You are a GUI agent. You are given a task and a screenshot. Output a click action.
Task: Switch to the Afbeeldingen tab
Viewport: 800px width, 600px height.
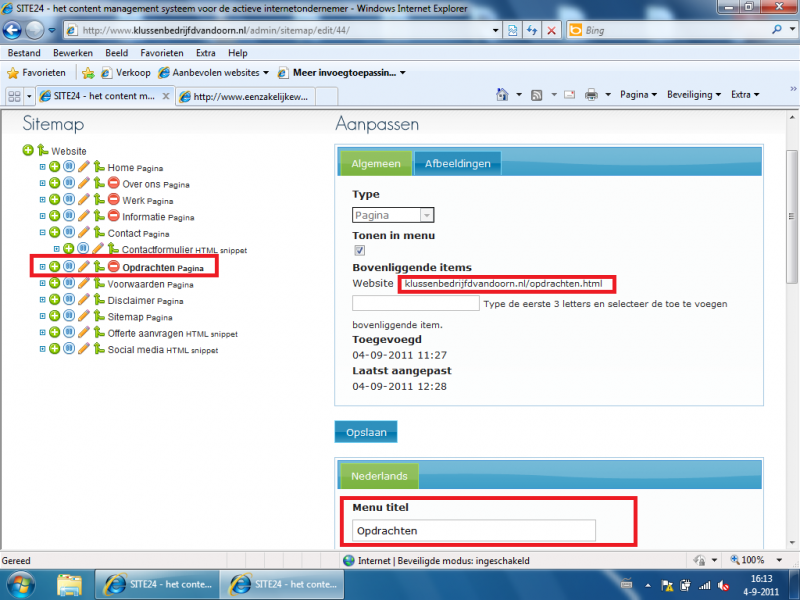click(456, 163)
